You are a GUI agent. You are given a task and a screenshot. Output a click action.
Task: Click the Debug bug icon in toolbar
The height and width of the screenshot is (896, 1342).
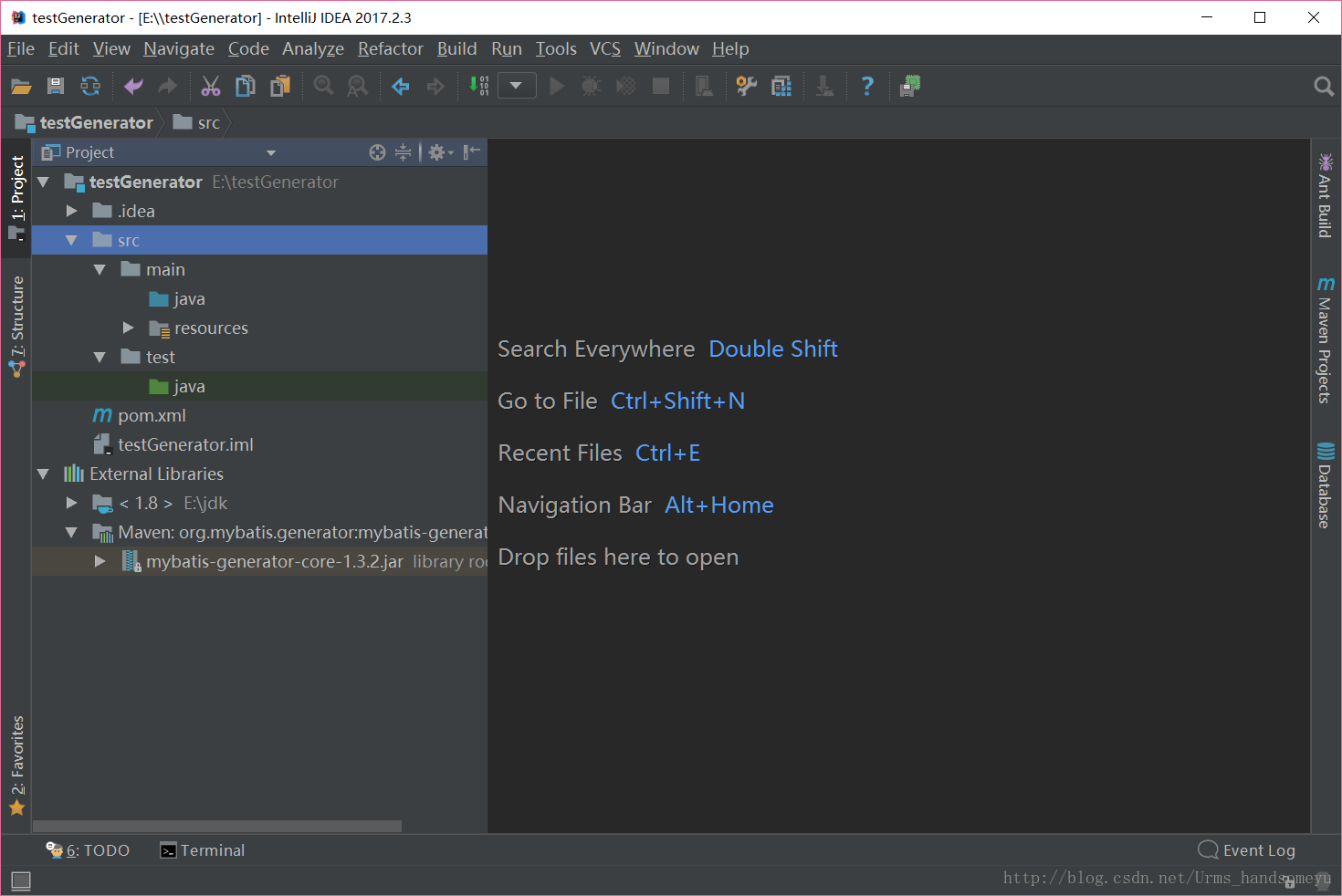point(592,86)
